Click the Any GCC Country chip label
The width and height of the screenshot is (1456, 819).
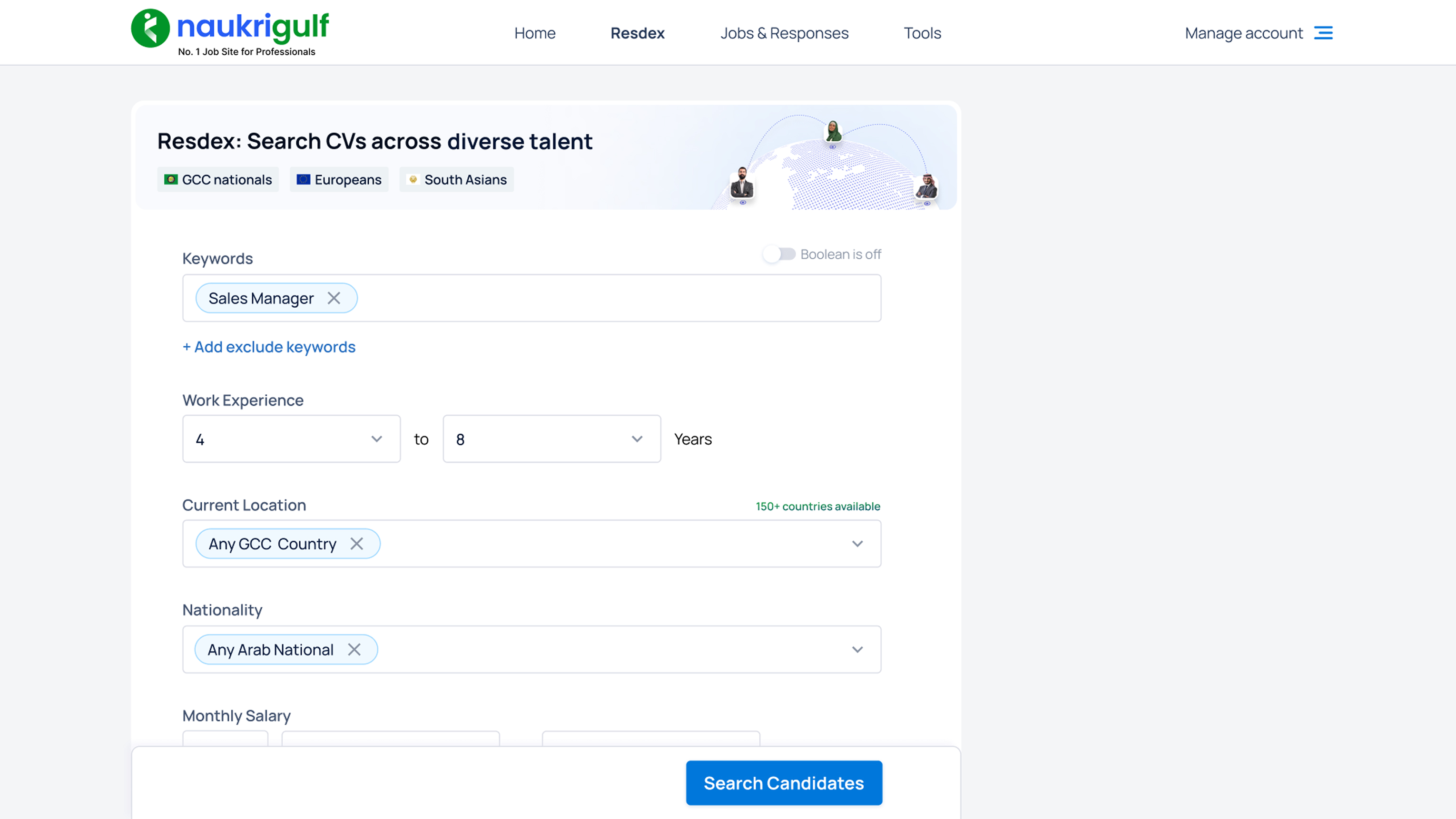(273, 544)
